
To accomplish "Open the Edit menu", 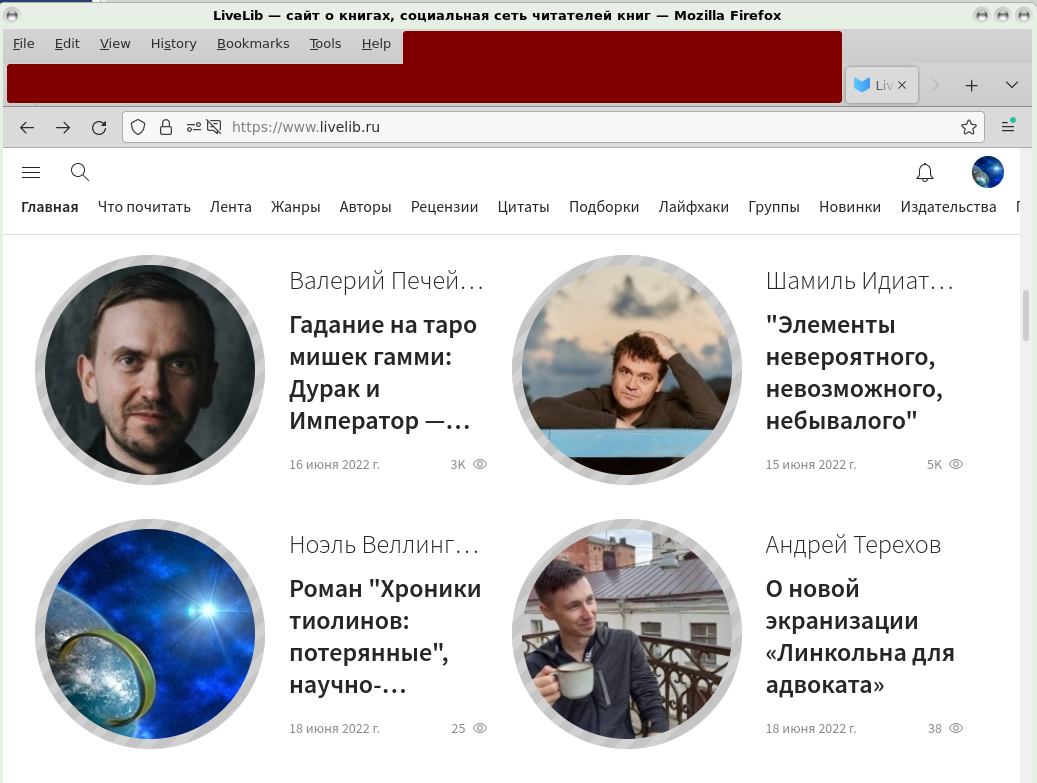I will 67,44.
